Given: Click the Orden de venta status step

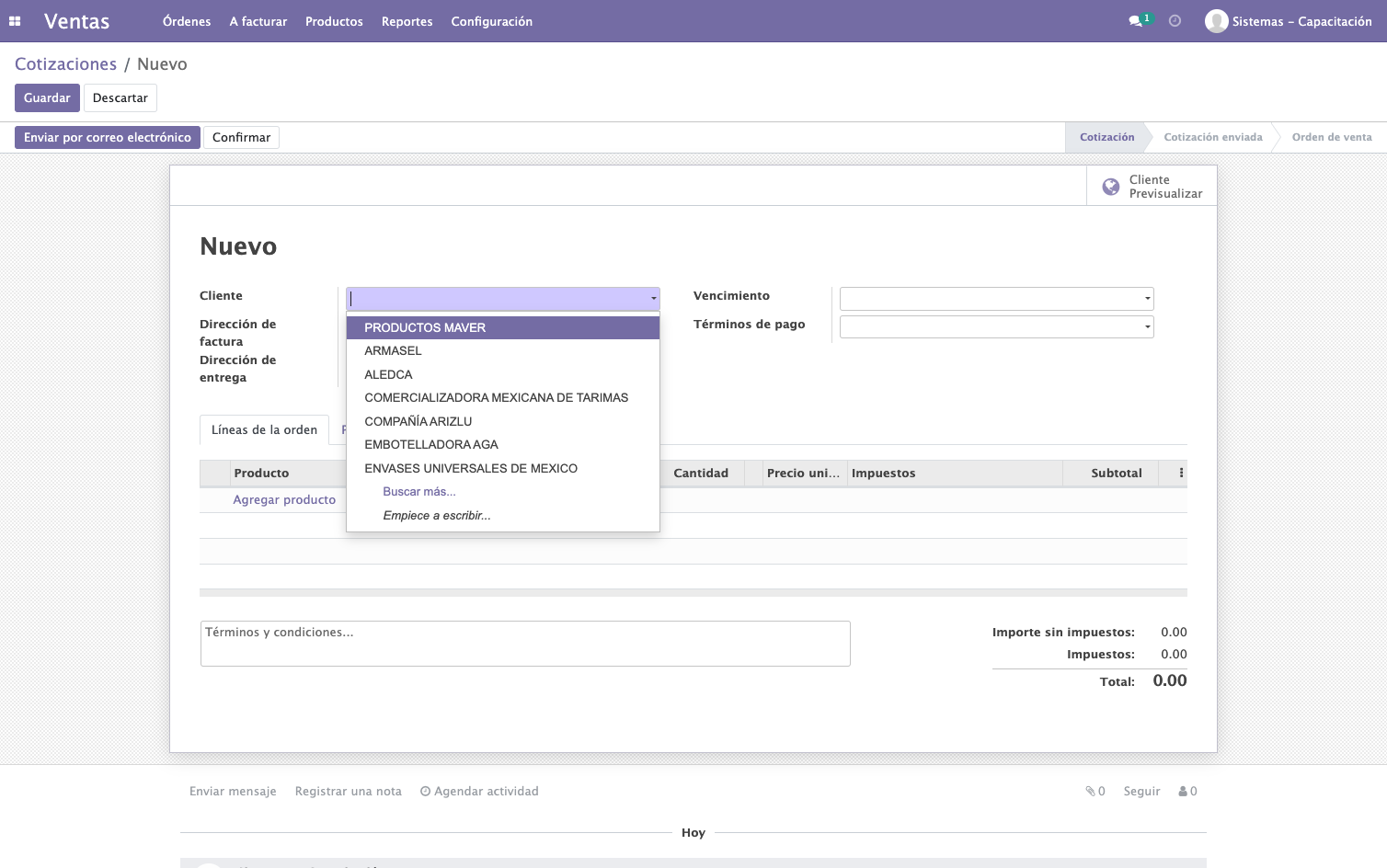Looking at the screenshot, I should click(x=1332, y=137).
